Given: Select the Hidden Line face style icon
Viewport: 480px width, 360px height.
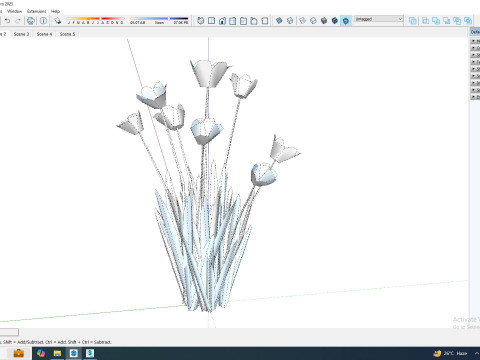Looking at the screenshot, I should 313,21.
